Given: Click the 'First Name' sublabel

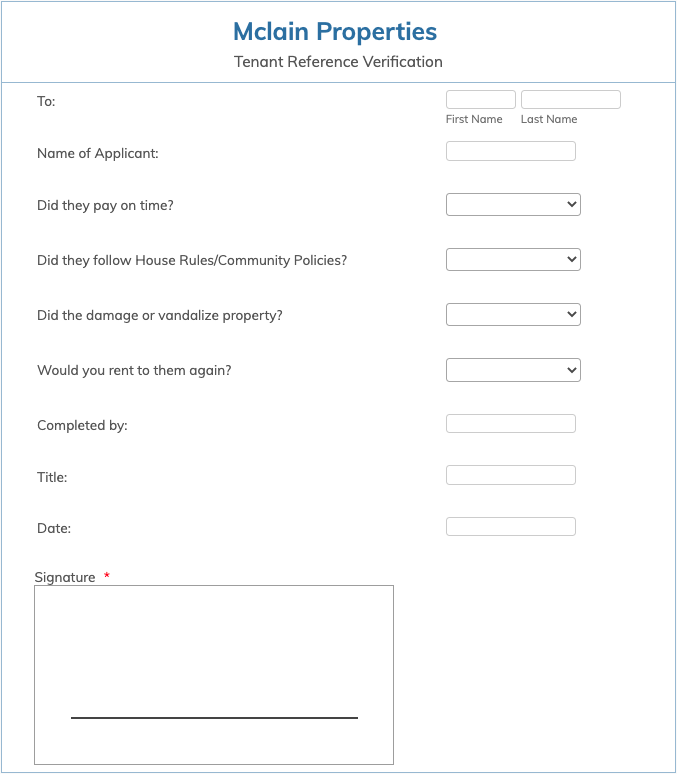Looking at the screenshot, I should (474, 119).
